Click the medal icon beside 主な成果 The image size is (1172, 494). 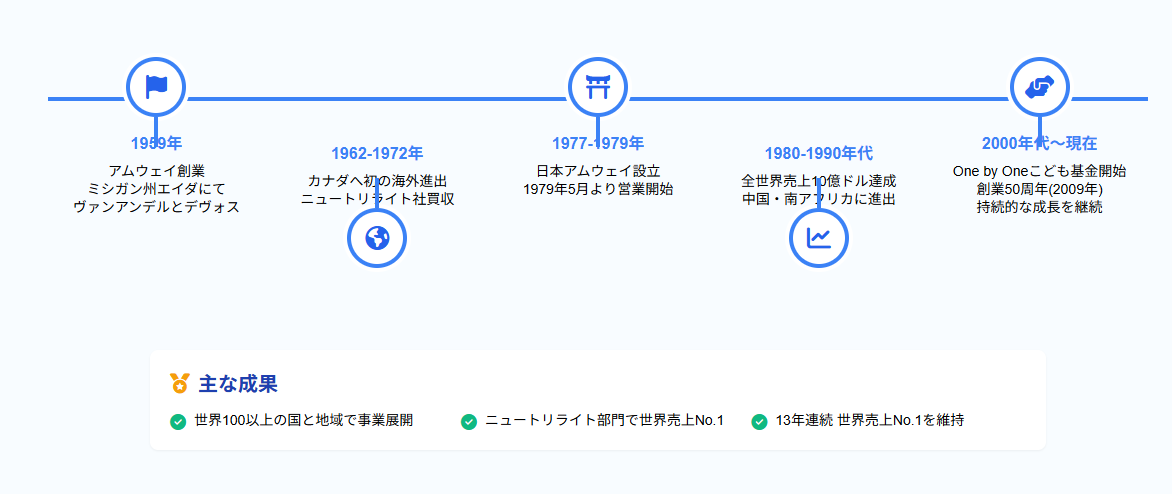tap(180, 383)
